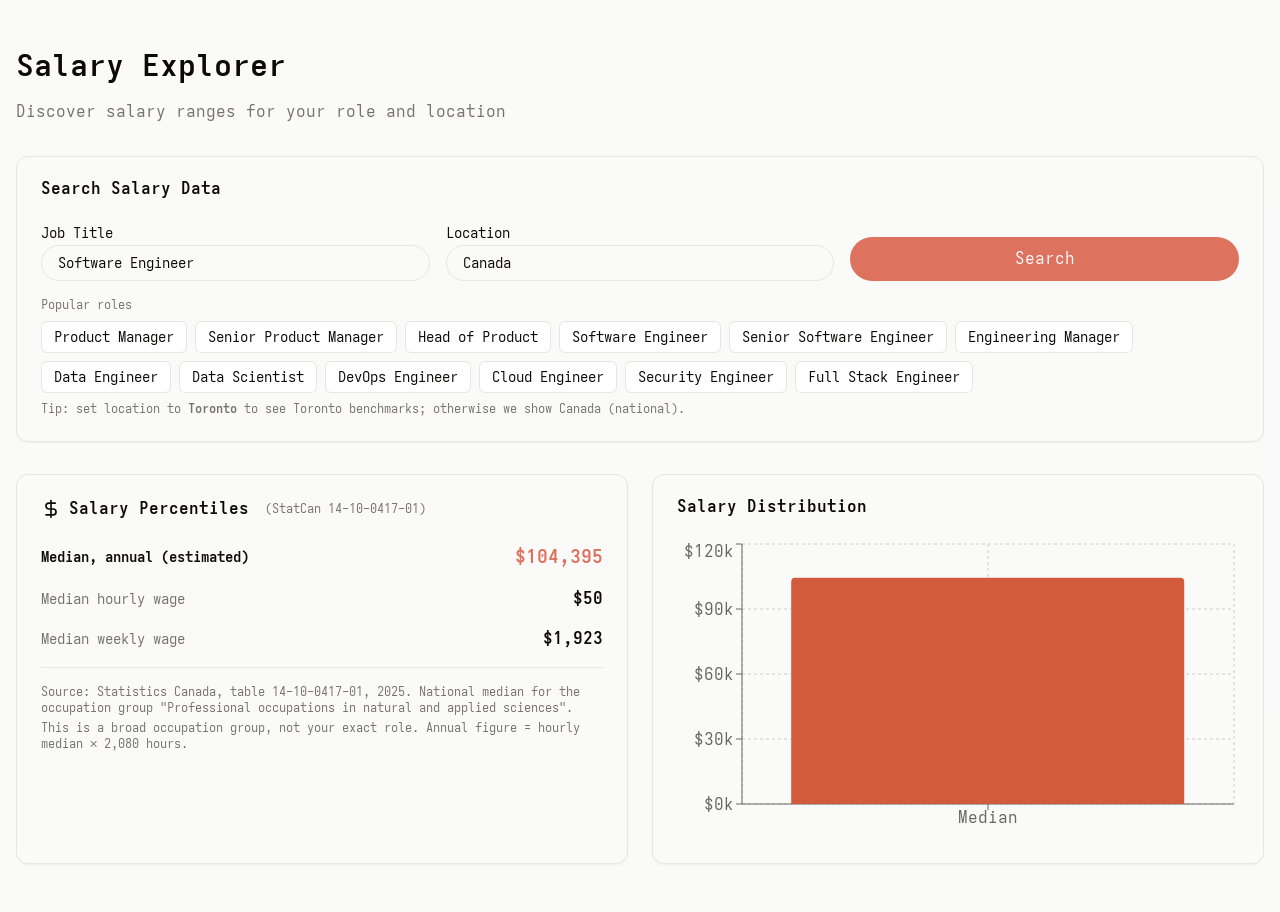Click the Salary Distribution heading
The image size is (1280, 912).
click(772, 507)
